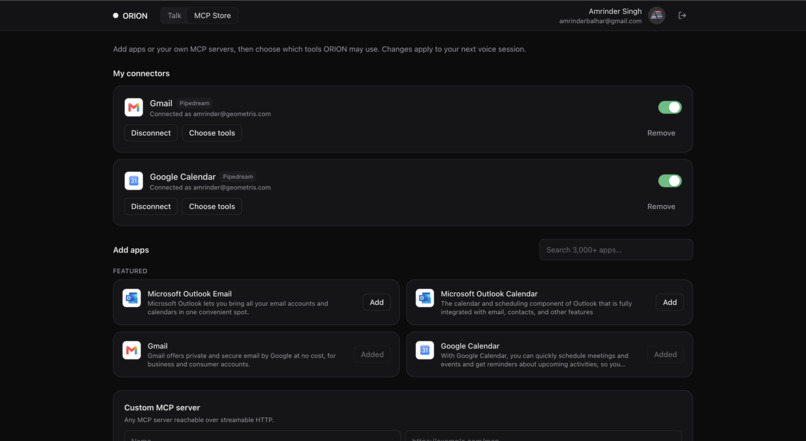Click the Pipedream badge next to Gmail
Screen dimensions: 806x441
[x=194, y=103]
